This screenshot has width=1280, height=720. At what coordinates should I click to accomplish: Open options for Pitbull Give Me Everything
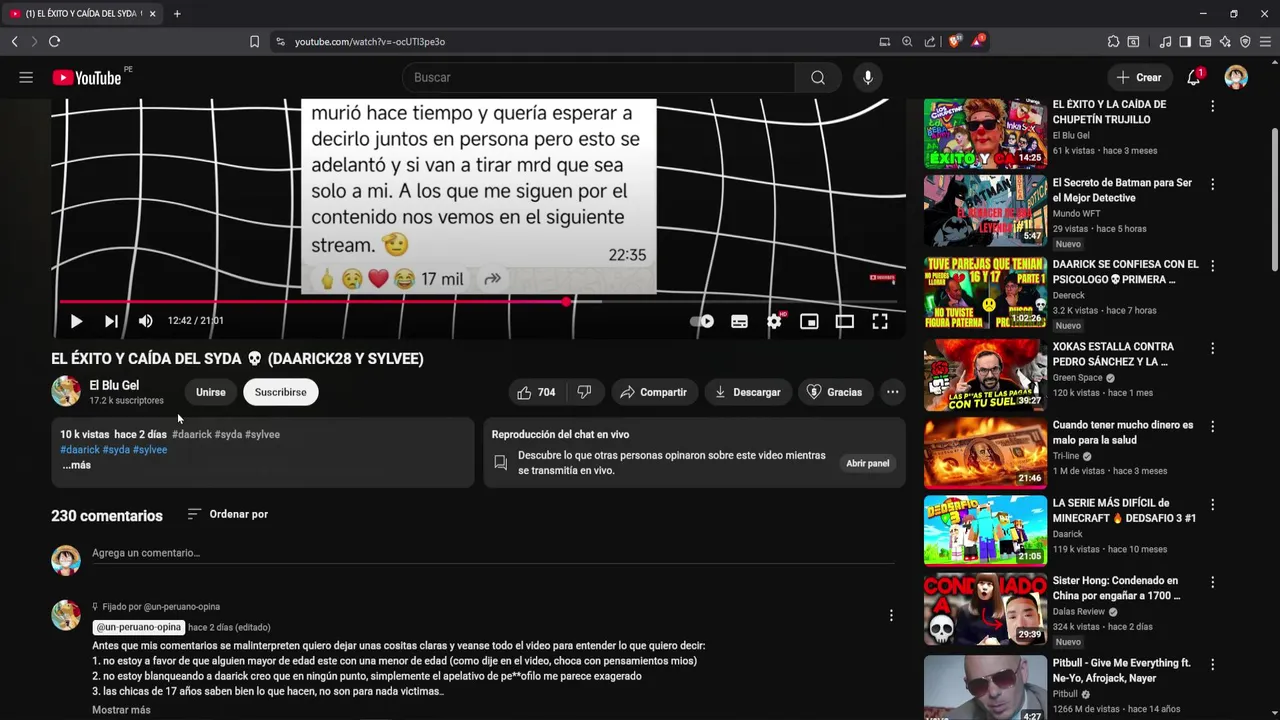click(1212, 665)
